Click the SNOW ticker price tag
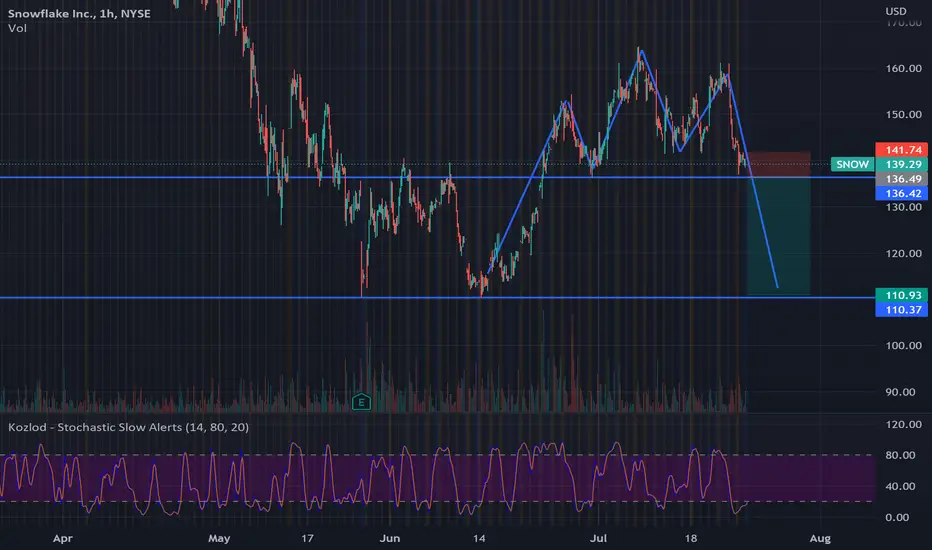Viewport: 932px width, 550px height. tap(852, 164)
